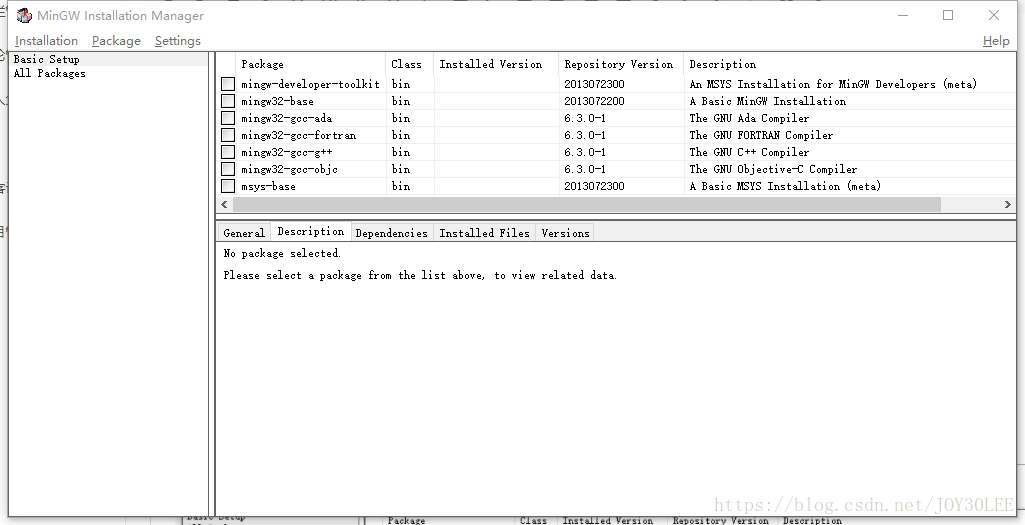Select the mingw32-base package name
Viewport: 1025px width, 525px height.
(277, 101)
